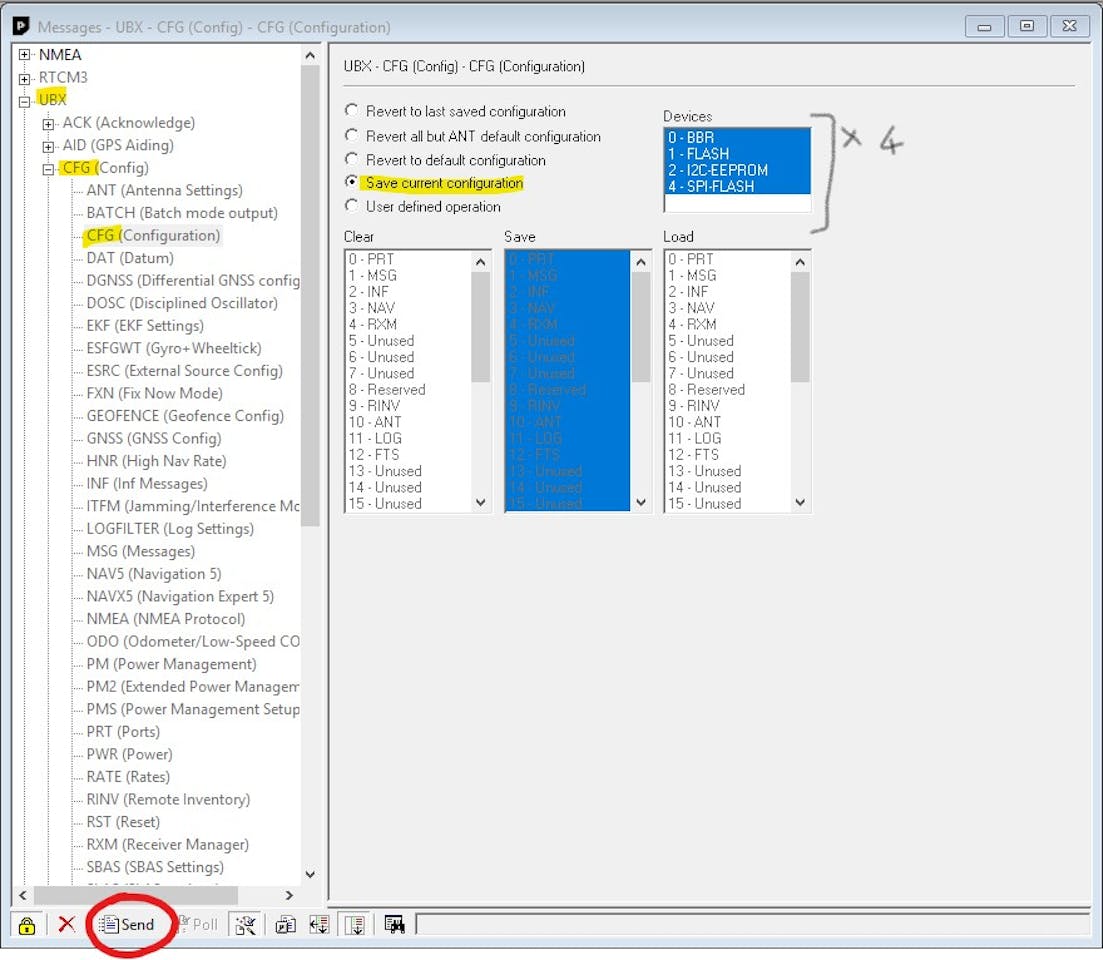1103x960 pixels.
Task: Click the toolbar icon right of the magic wand
Action: 286,924
